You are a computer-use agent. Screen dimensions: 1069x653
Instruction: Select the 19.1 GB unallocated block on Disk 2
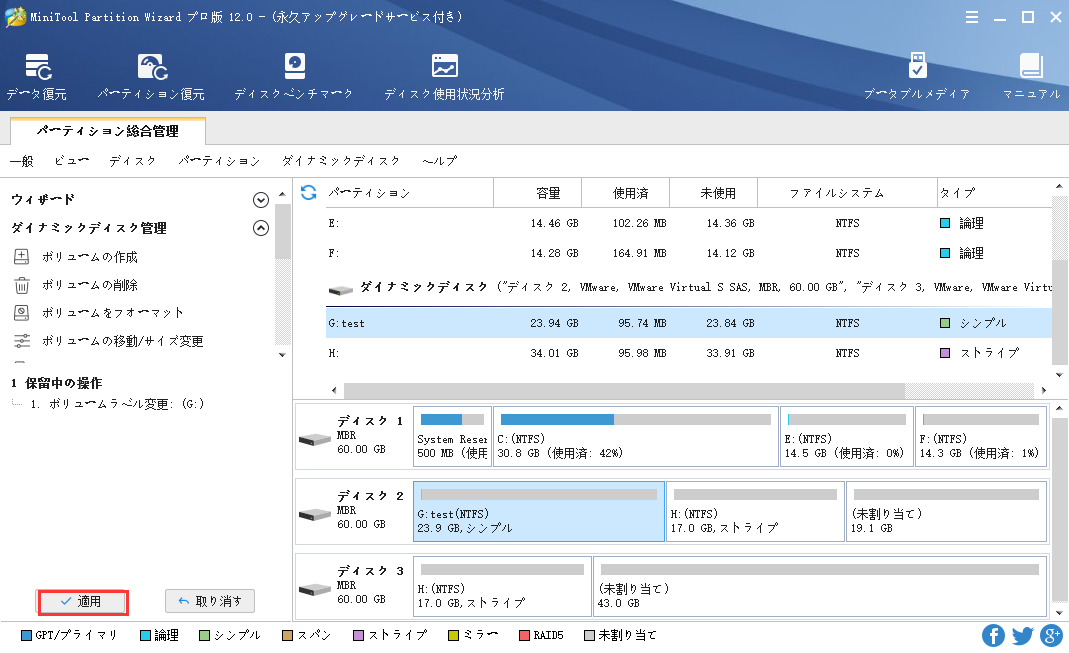click(x=945, y=511)
